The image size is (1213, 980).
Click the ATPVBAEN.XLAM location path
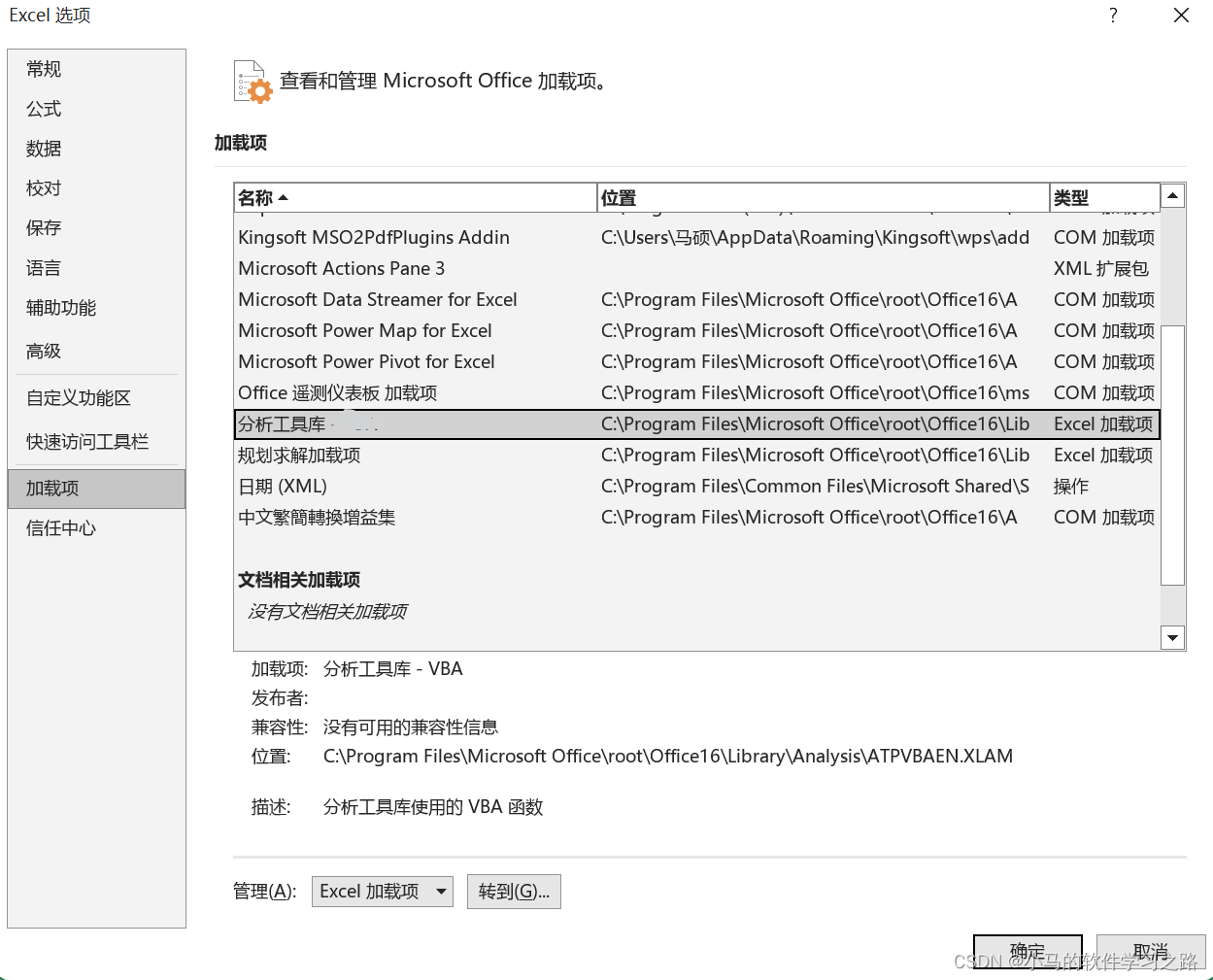click(668, 757)
